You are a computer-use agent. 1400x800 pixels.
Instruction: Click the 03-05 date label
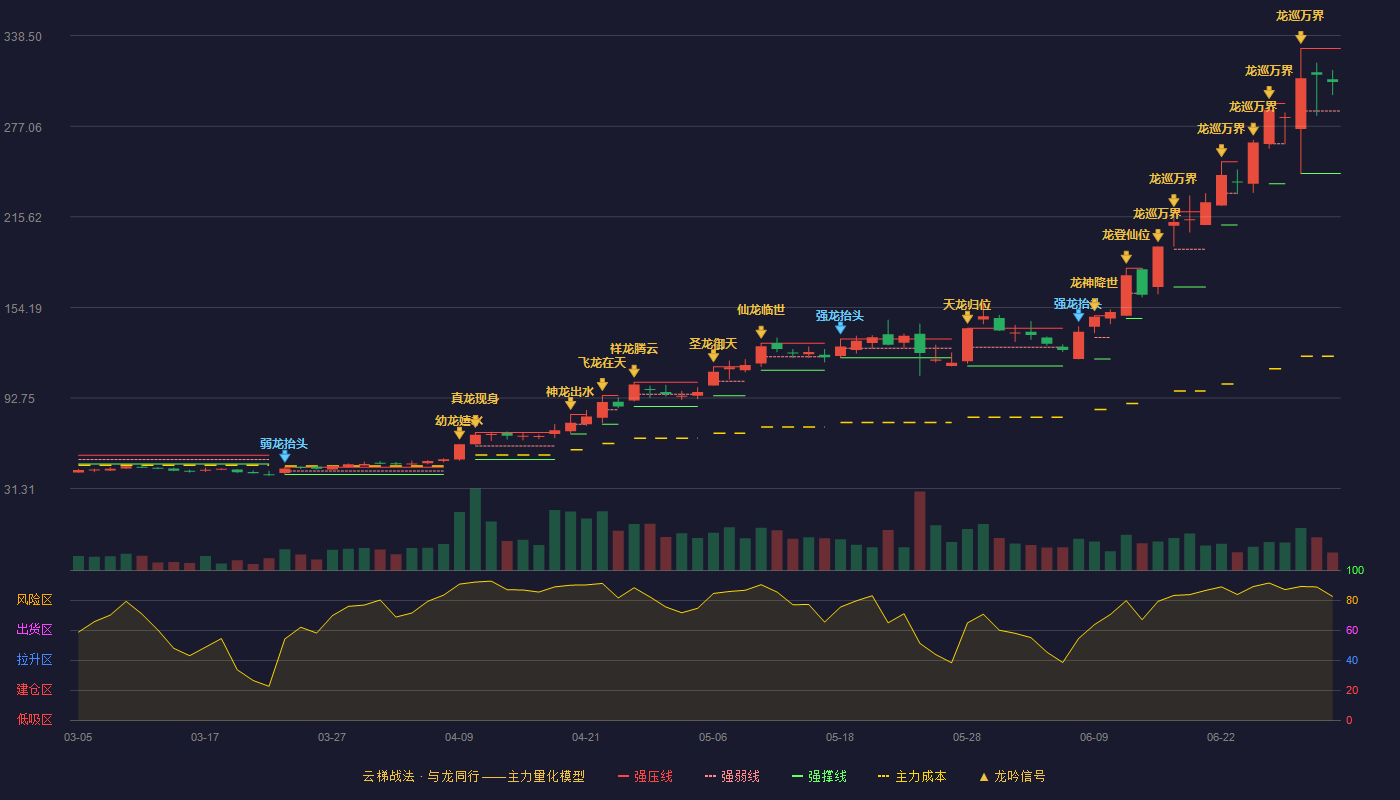pyautogui.click(x=78, y=737)
